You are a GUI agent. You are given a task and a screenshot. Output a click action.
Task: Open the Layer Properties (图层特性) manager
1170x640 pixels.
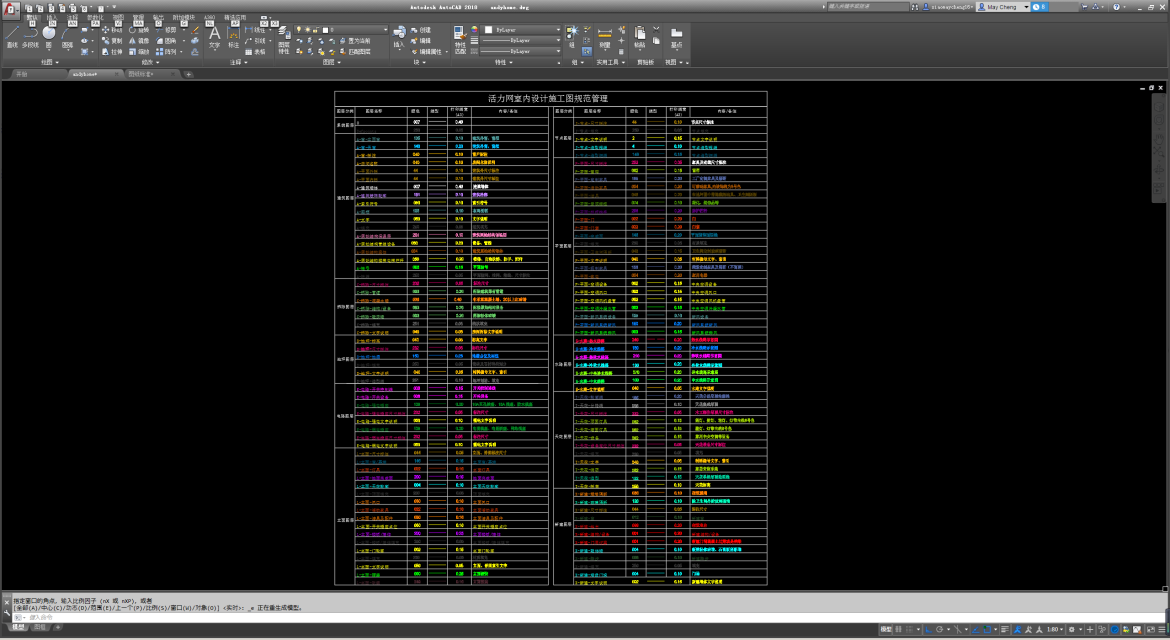point(284,36)
